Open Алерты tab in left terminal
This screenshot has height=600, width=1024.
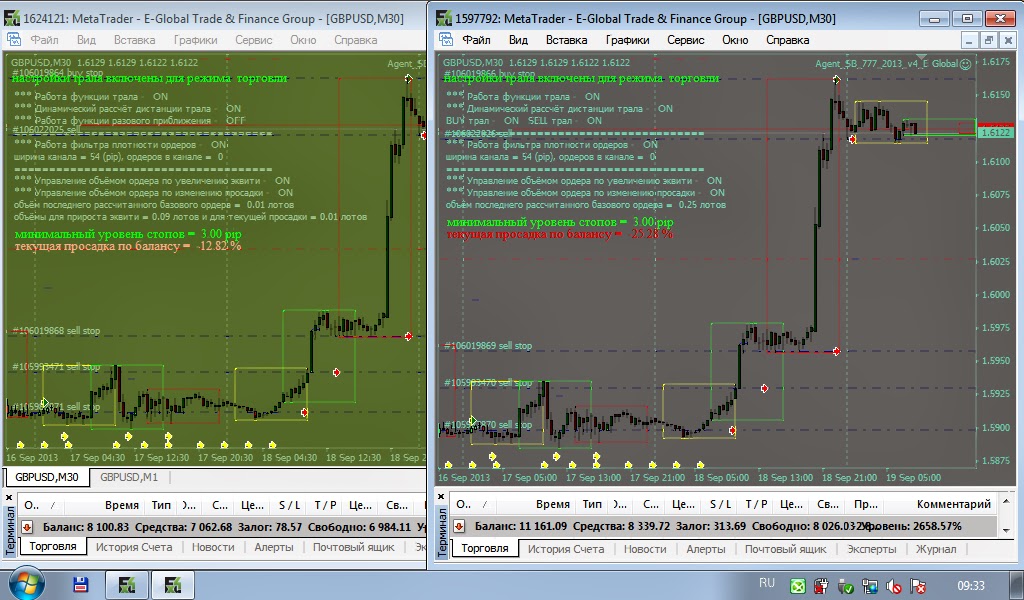[274, 547]
